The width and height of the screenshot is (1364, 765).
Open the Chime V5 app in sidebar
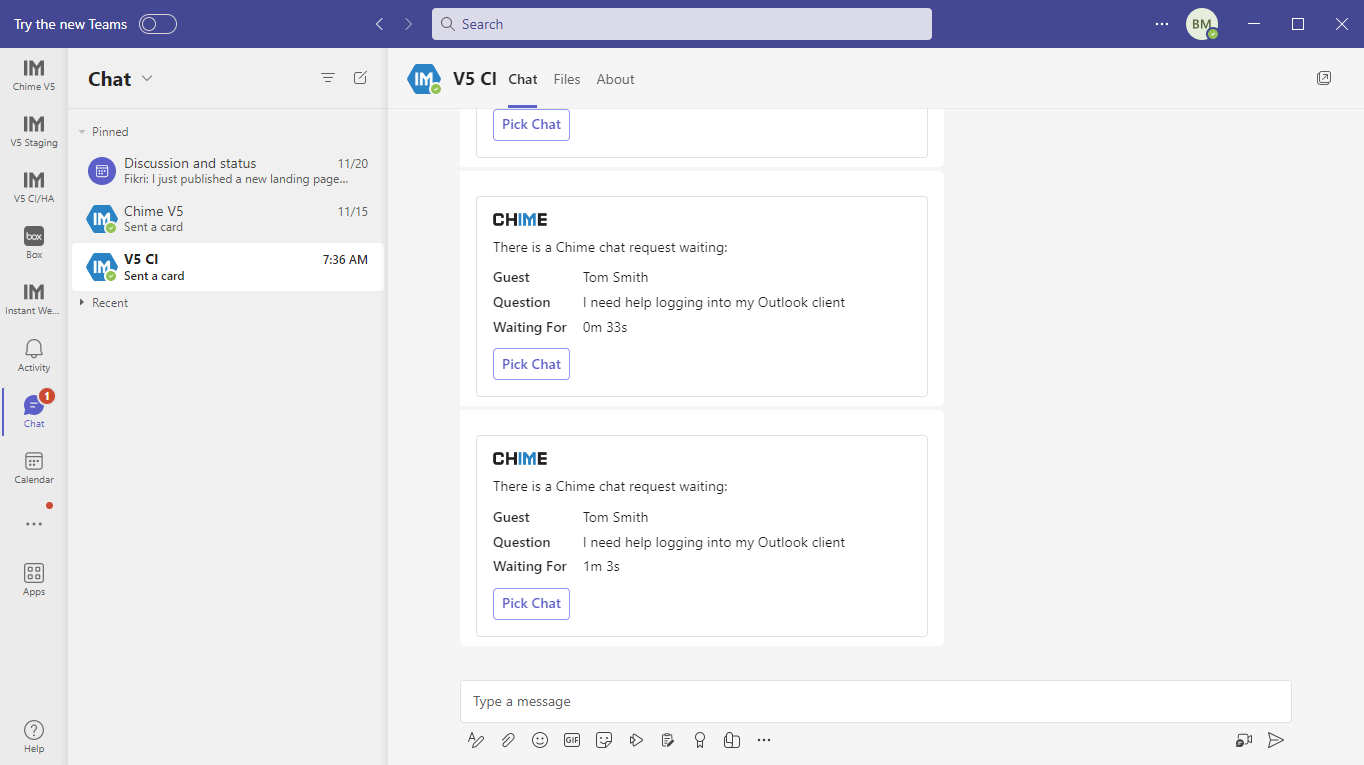click(34, 75)
